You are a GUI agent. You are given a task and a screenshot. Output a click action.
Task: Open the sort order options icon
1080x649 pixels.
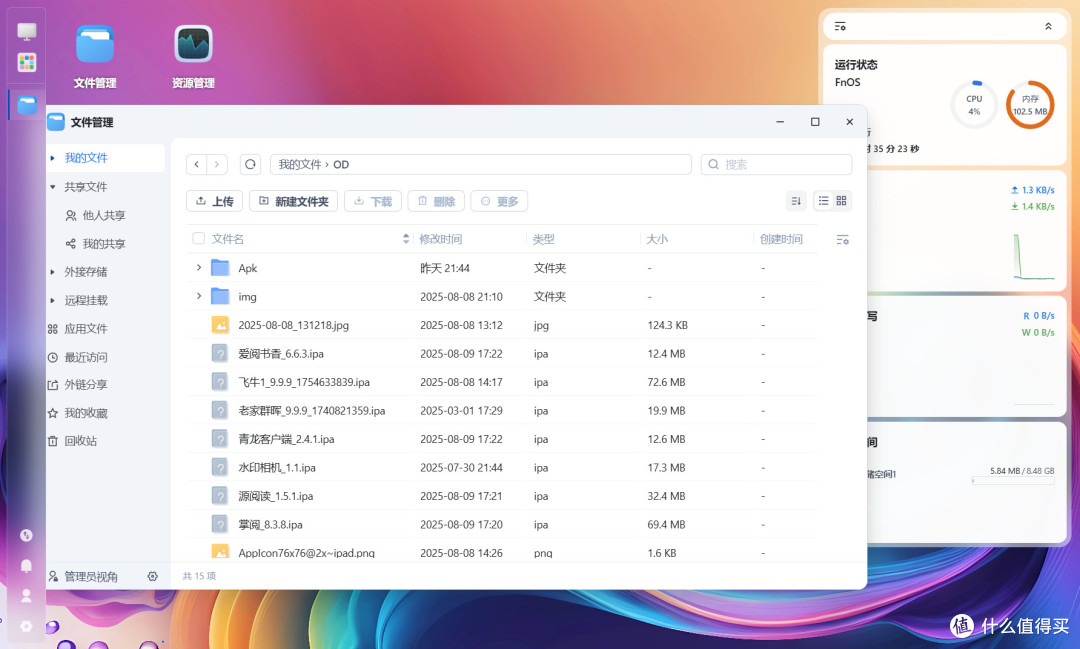[x=796, y=200]
